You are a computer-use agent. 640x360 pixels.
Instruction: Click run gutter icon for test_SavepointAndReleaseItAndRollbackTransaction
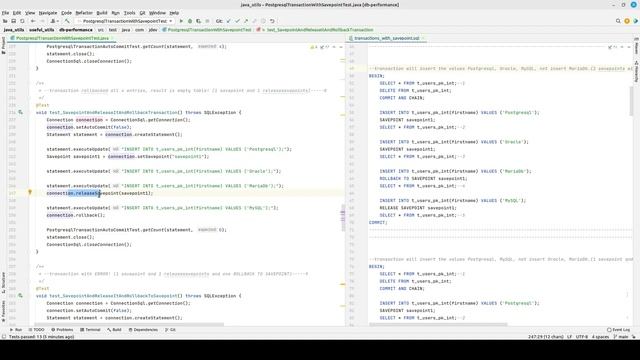[x=20, y=112]
